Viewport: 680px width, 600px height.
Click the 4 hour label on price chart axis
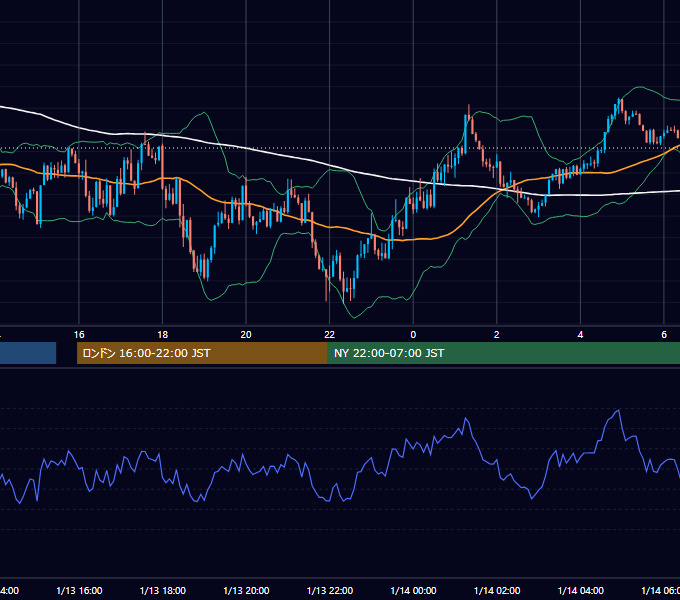[580, 335]
